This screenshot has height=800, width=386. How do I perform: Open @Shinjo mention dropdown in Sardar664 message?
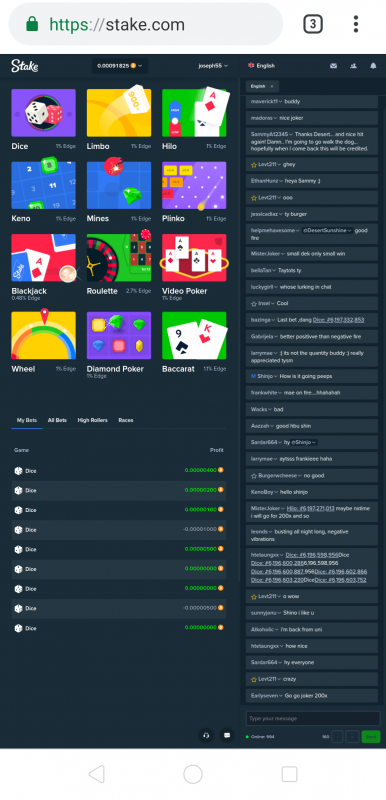click(x=304, y=442)
